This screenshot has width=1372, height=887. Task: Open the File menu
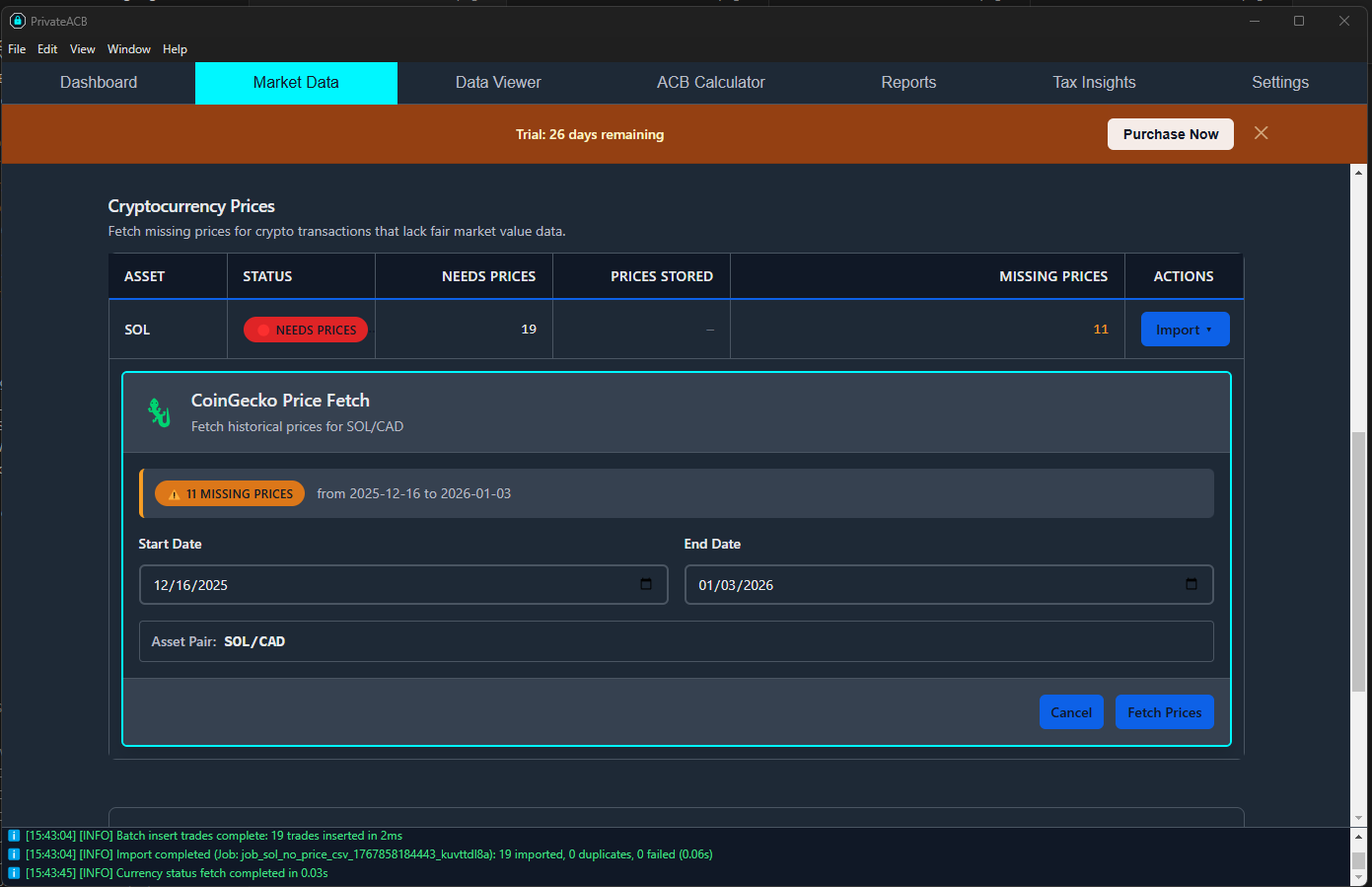click(17, 49)
